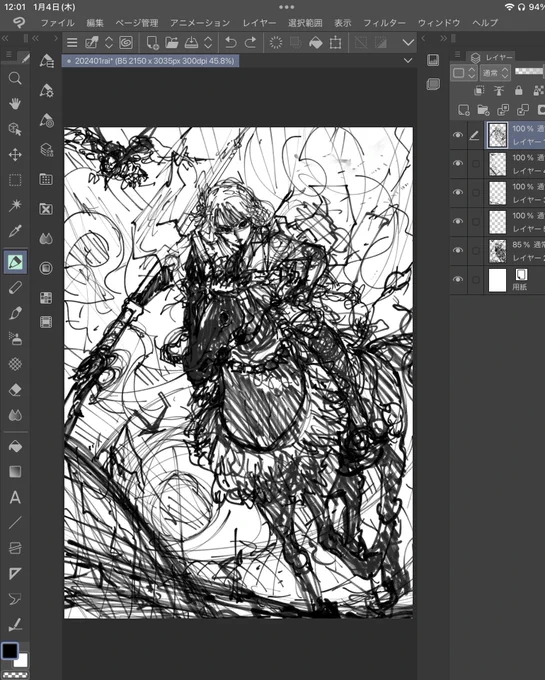Image resolution: width=545 pixels, height=680 pixels.
Task: Click Open folder icon in command bar
Action: pos(172,42)
